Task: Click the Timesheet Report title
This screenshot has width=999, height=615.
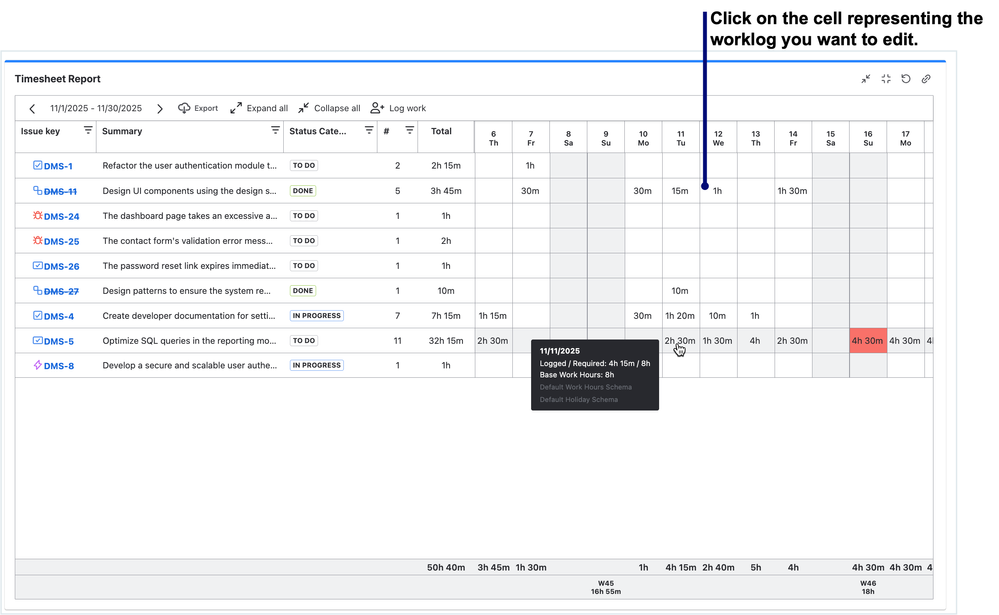Action: (58, 79)
